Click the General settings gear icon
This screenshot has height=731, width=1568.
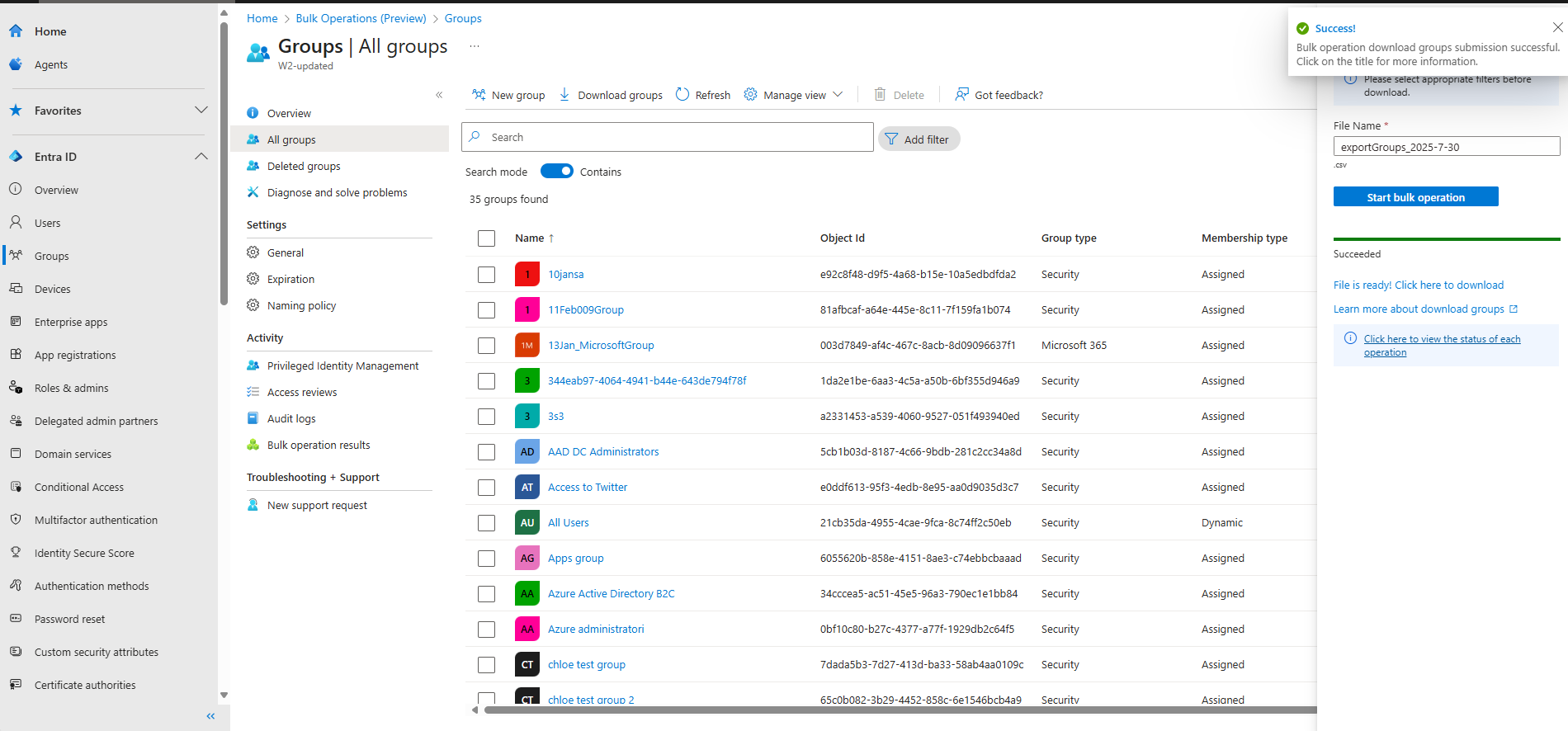pos(253,252)
